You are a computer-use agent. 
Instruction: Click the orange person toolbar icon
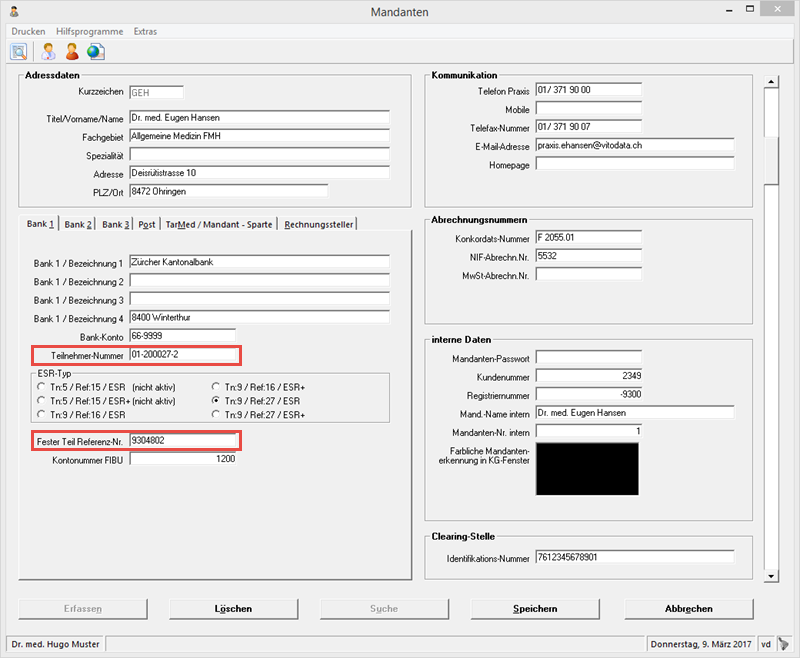tap(72, 52)
